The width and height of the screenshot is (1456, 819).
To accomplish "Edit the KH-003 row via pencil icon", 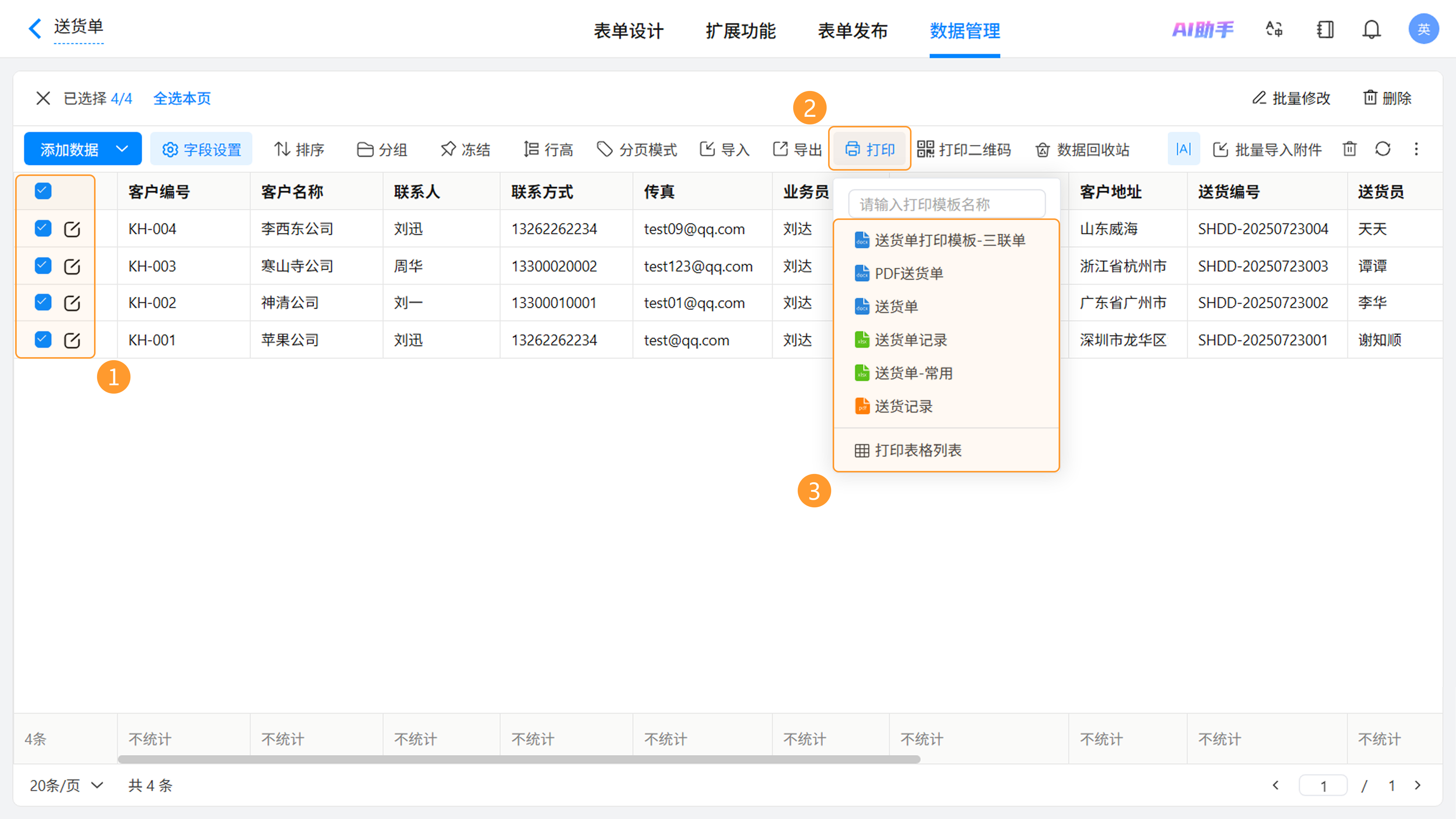I will pyautogui.click(x=72, y=266).
